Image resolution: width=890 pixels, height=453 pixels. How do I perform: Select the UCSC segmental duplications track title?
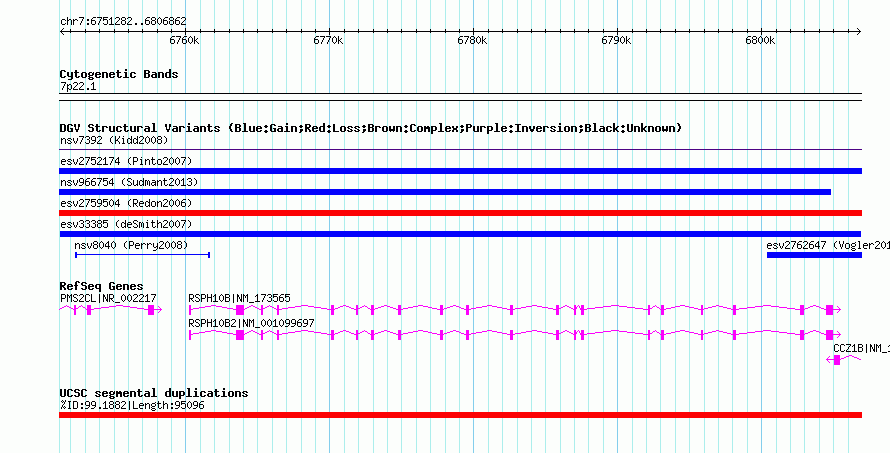tap(154, 393)
